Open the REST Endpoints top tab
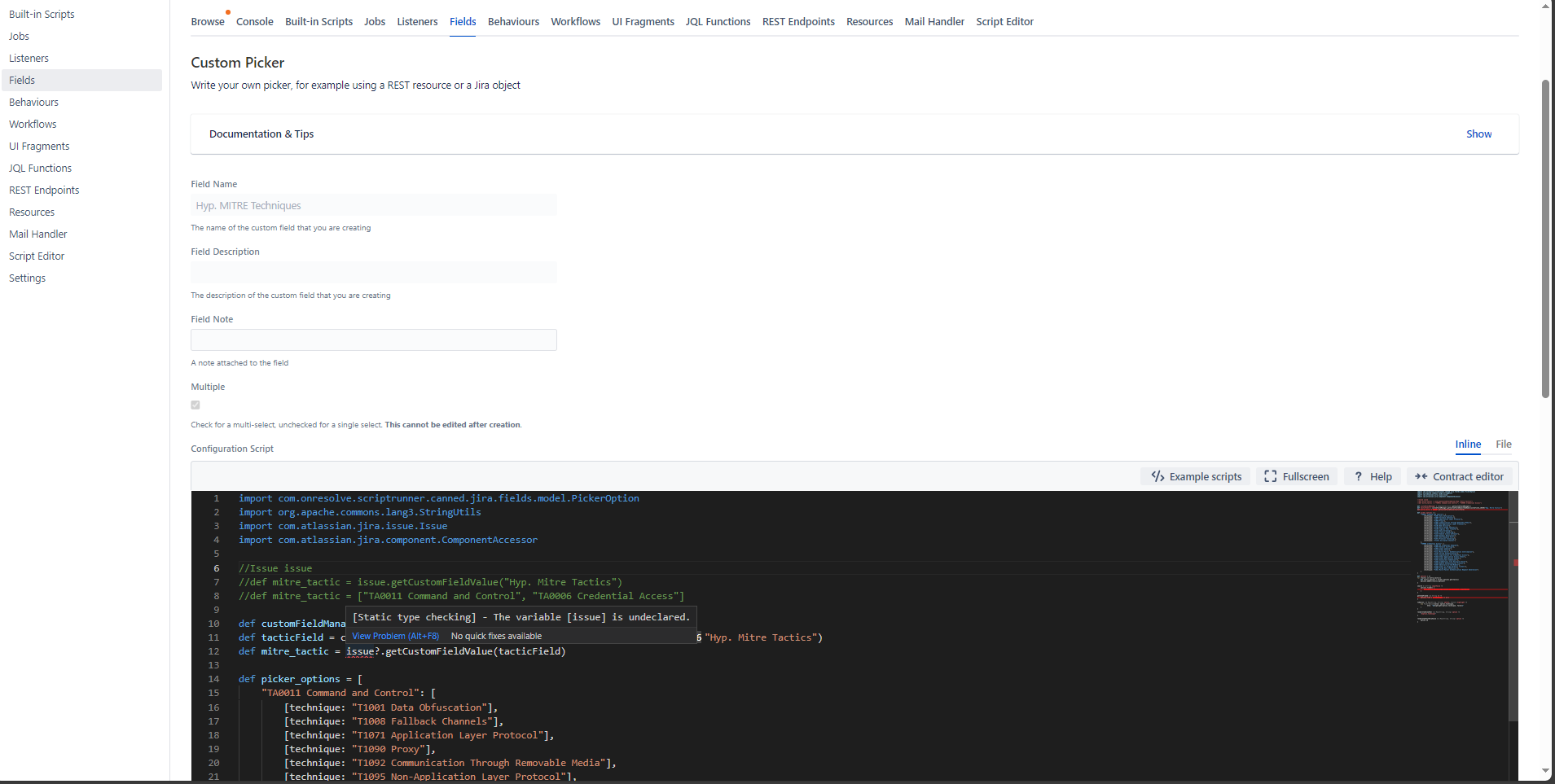Image resolution: width=1555 pixels, height=784 pixels. tap(798, 21)
